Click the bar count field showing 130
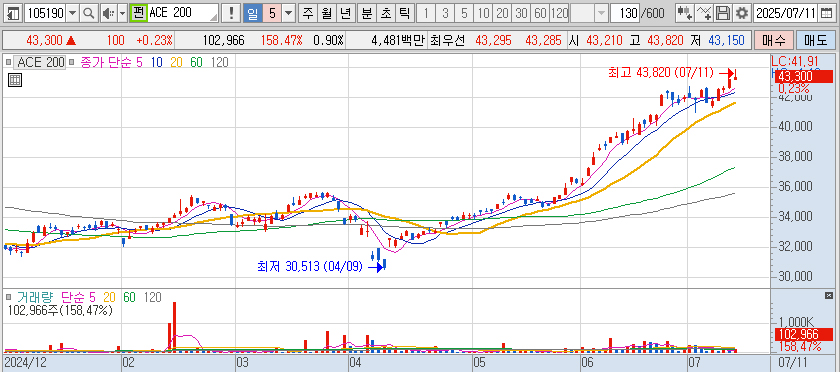Screen dimensions: 840x372 tap(626, 13)
